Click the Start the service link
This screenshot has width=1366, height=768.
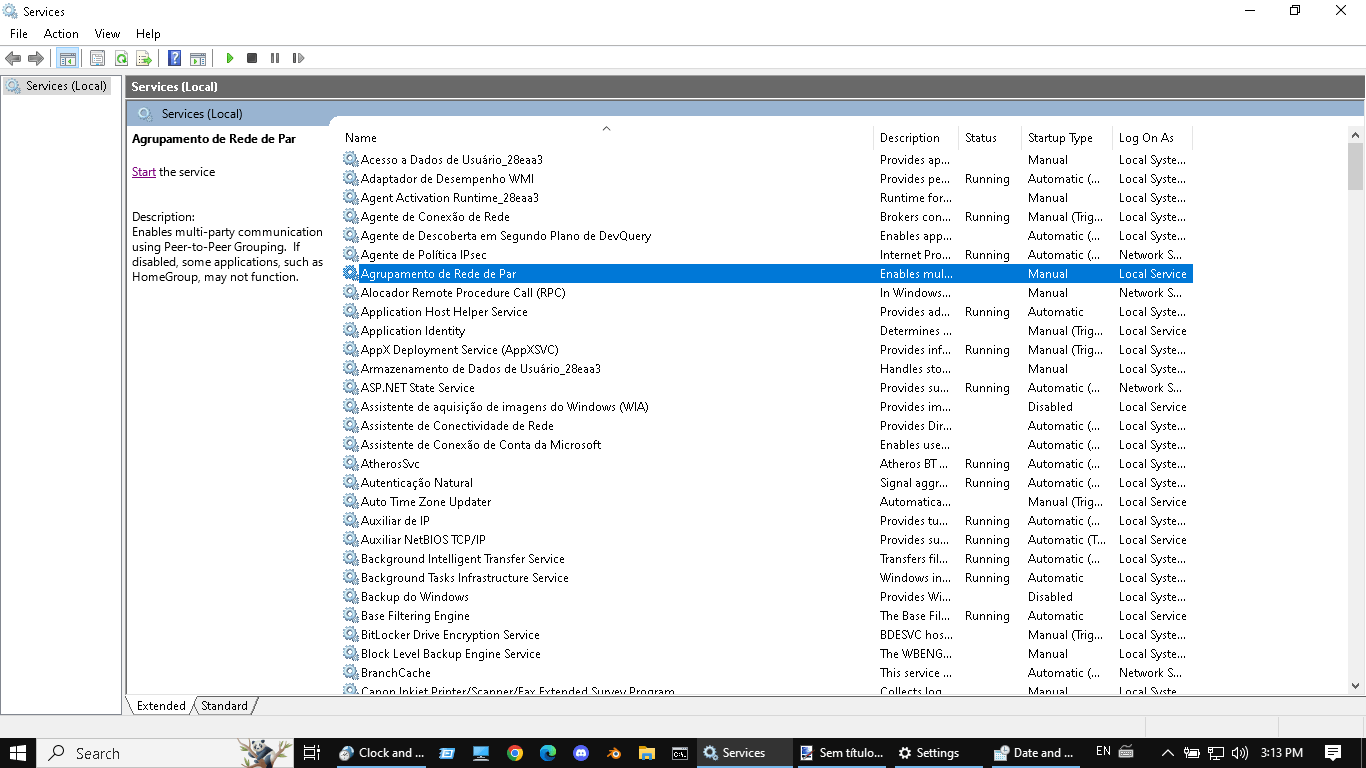click(x=144, y=172)
